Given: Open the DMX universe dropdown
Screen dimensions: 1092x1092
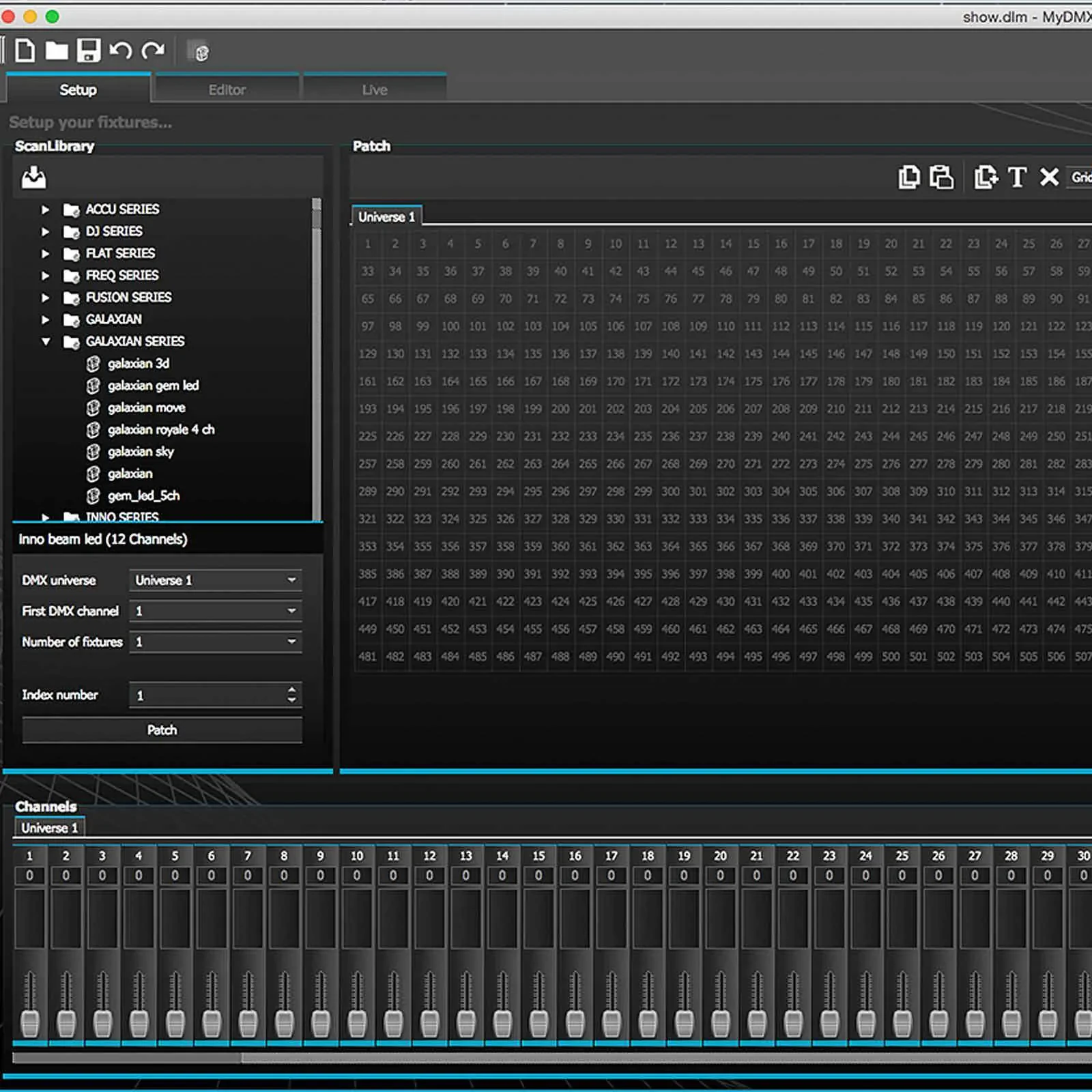Looking at the screenshot, I should (215, 580).
